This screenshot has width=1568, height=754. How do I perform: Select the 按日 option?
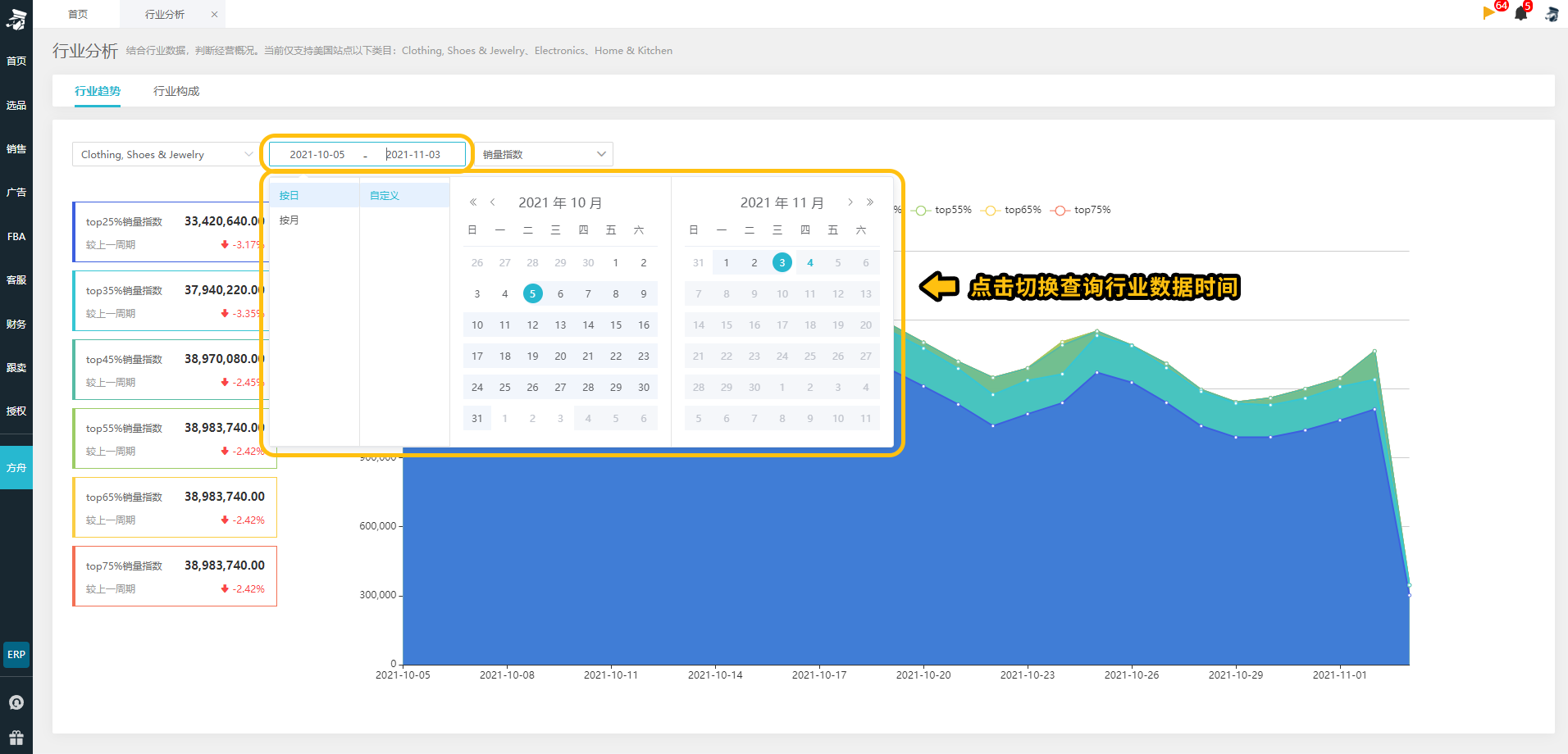pyautogui.click(x=314, y=196)
